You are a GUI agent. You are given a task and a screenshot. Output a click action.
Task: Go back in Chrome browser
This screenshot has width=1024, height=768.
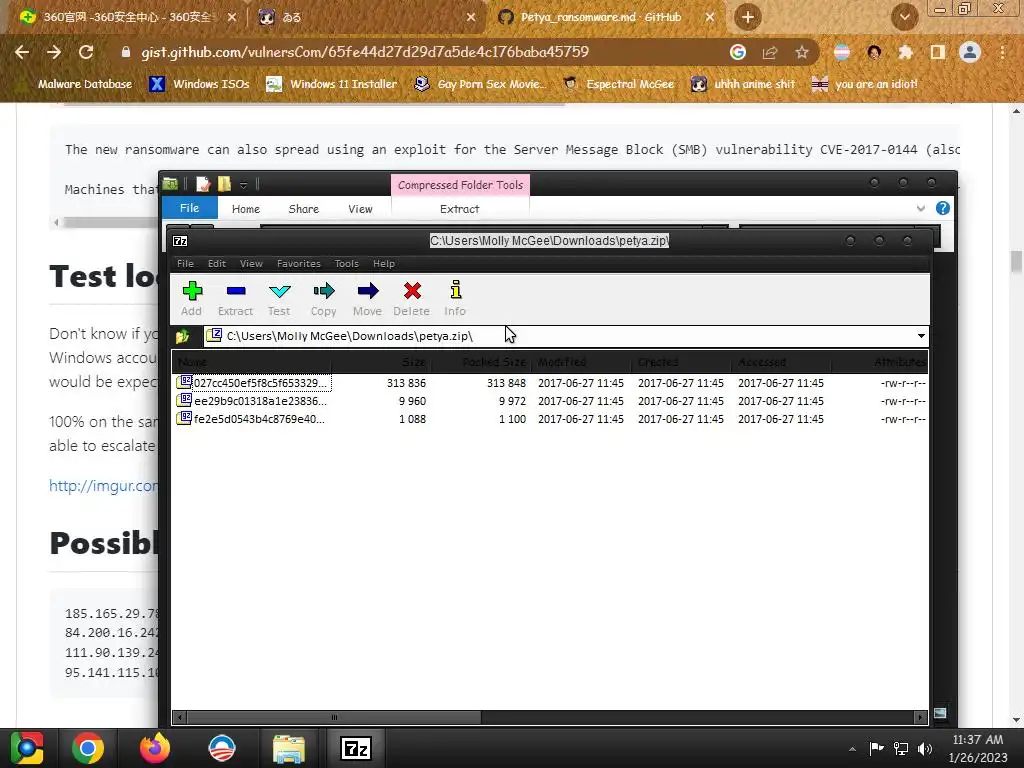coord(22,52)
